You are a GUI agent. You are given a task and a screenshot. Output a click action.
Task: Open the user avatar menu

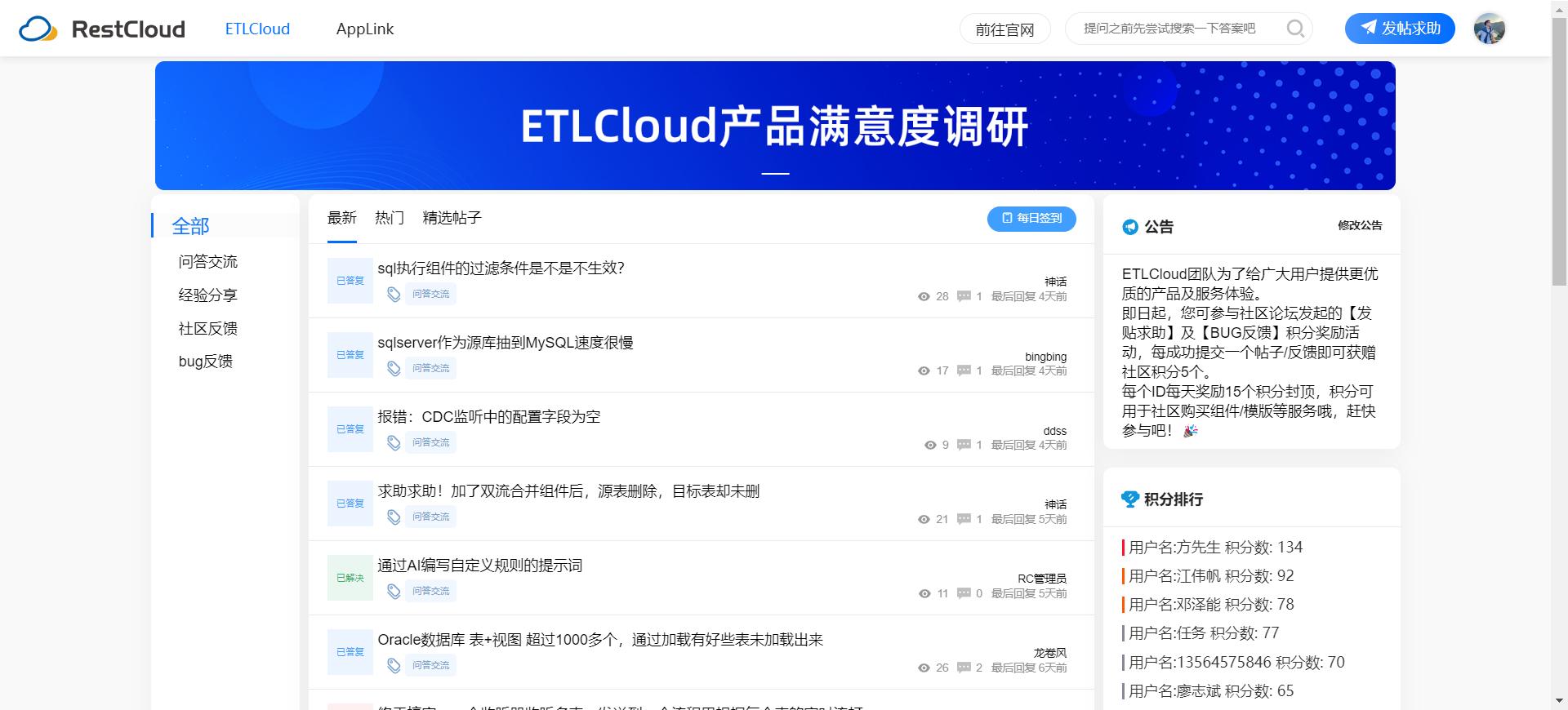click(x=1490, y=29)
